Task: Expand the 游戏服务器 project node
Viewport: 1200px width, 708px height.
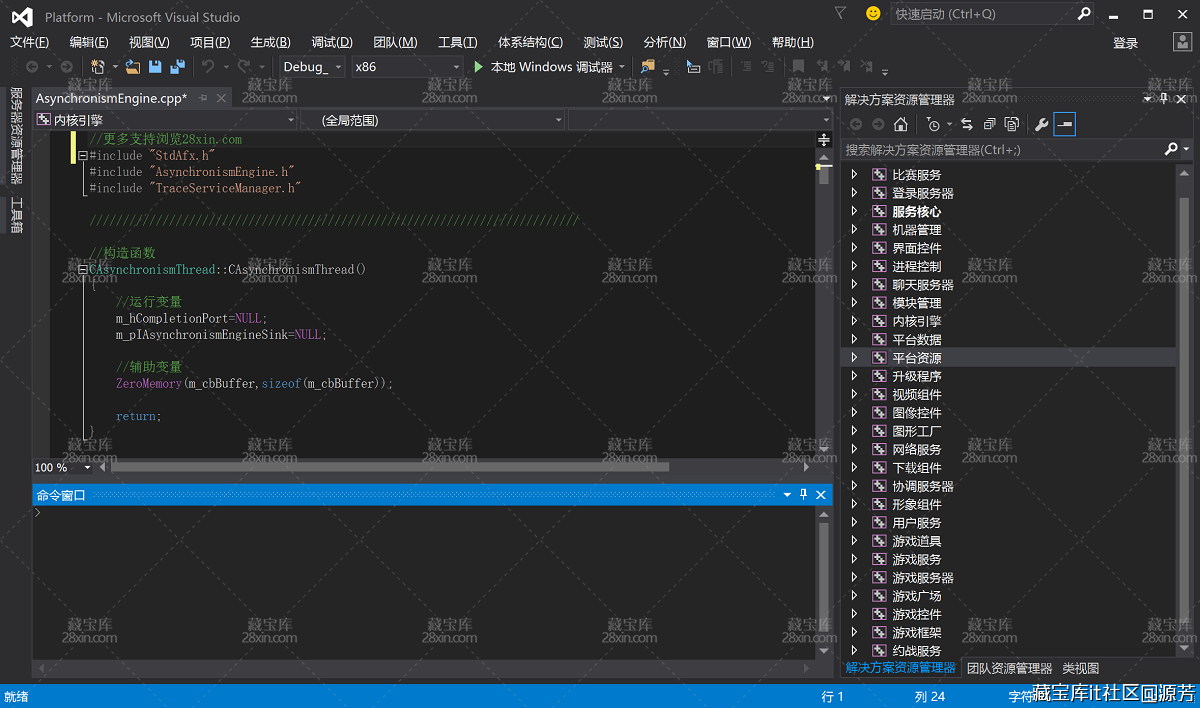Action: (854, 578)
